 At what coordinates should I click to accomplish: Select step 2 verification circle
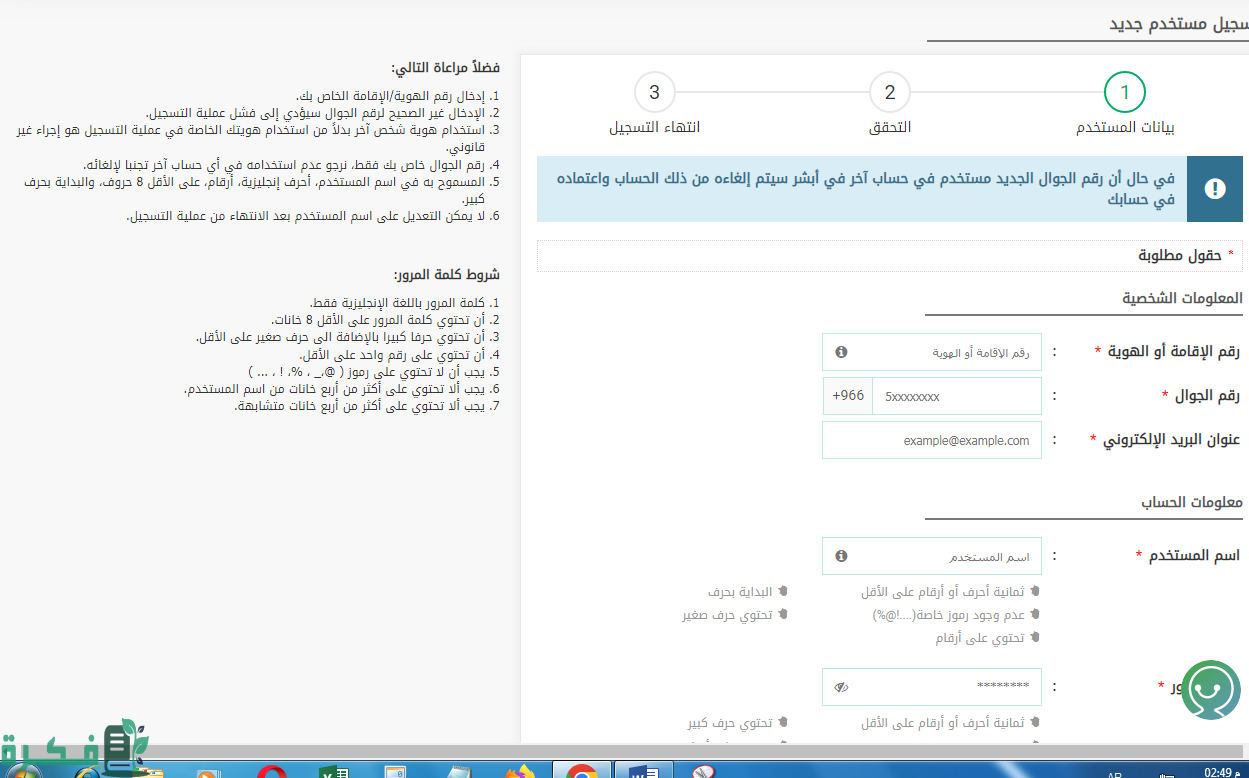(889, 93)
